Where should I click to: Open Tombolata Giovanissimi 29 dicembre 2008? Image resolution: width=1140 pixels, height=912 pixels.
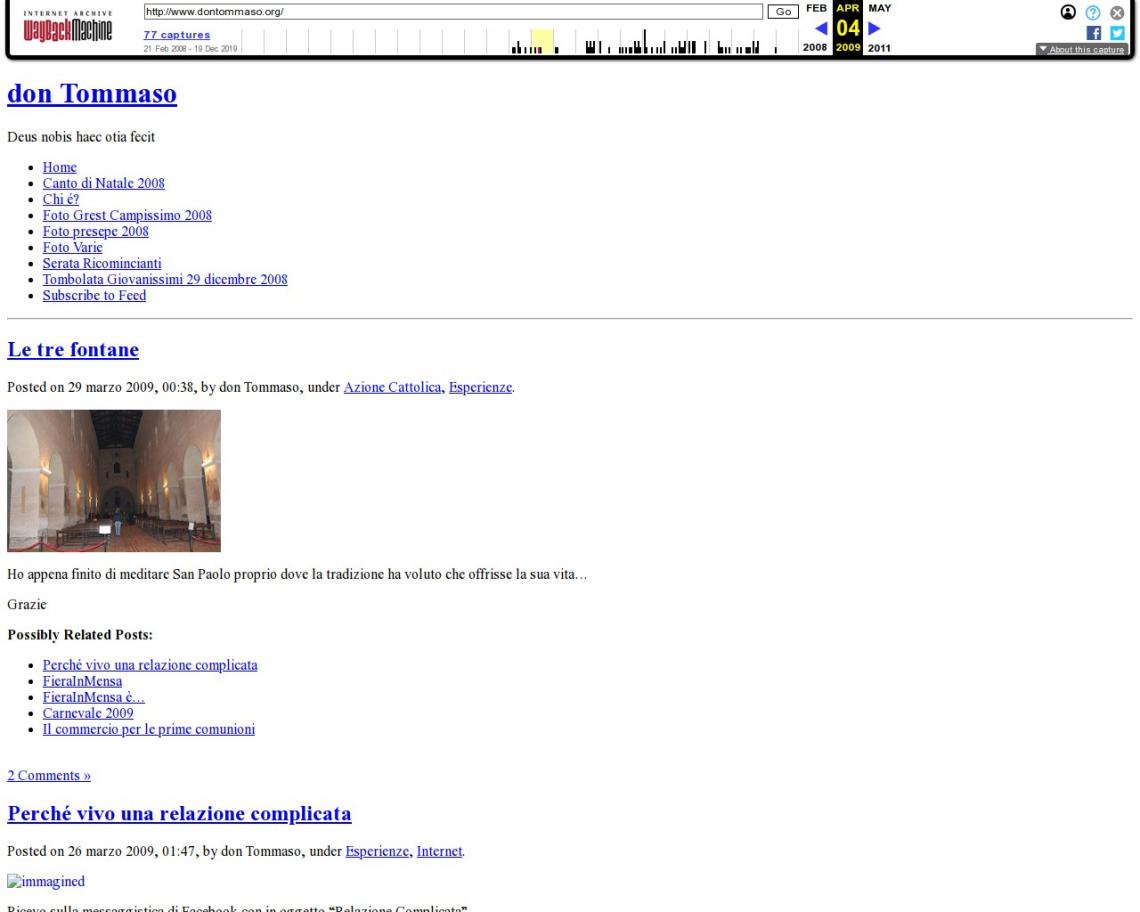pos(164,279)
